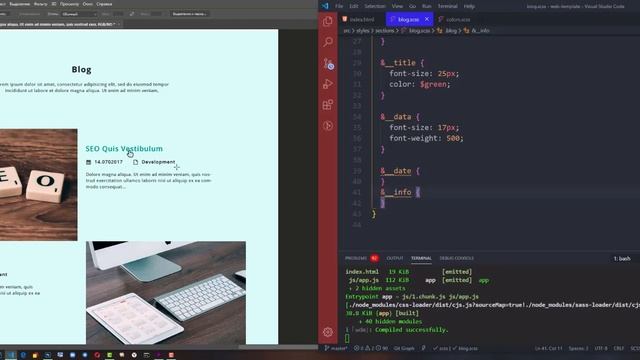
Task: Click the CRLF line ending status item
Action: 619,349
